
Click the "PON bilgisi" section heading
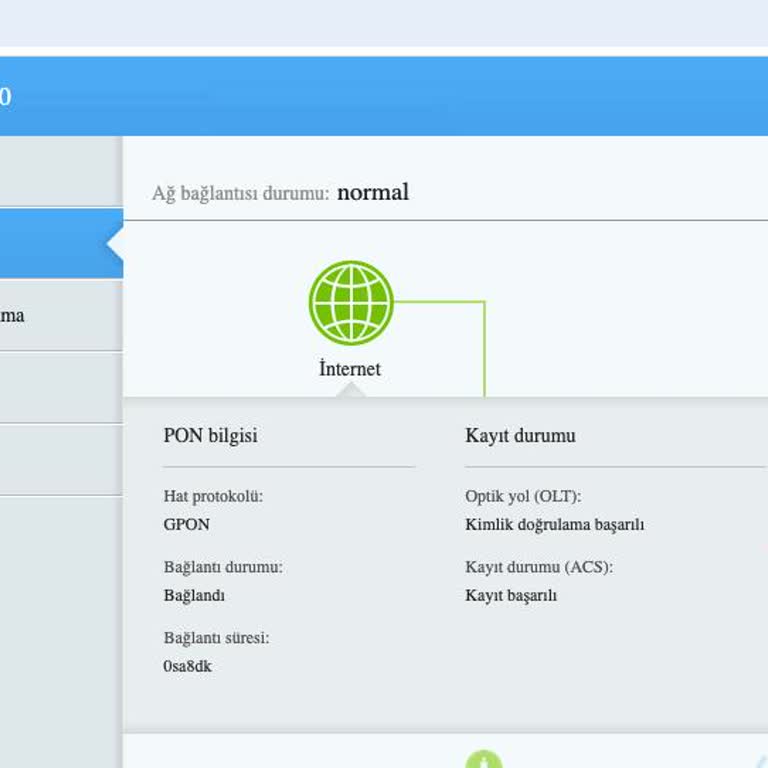[x=210, y=436]
